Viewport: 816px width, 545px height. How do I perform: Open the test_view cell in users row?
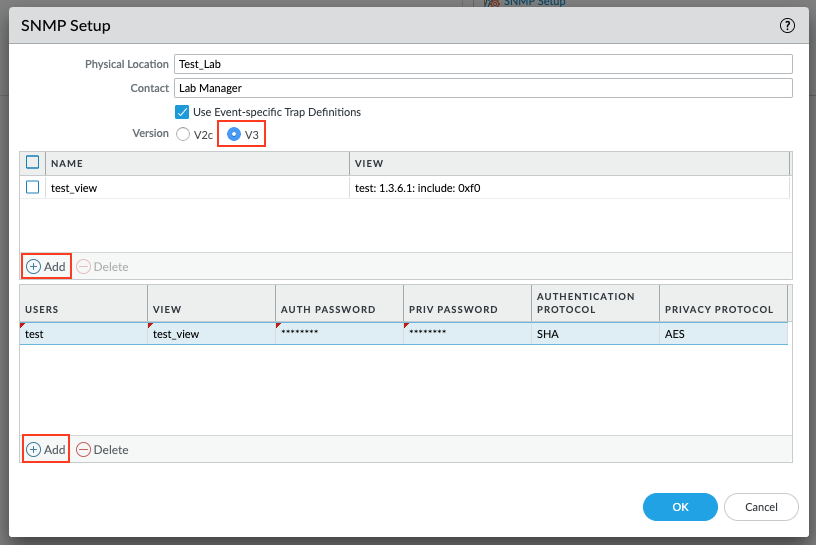211,334
